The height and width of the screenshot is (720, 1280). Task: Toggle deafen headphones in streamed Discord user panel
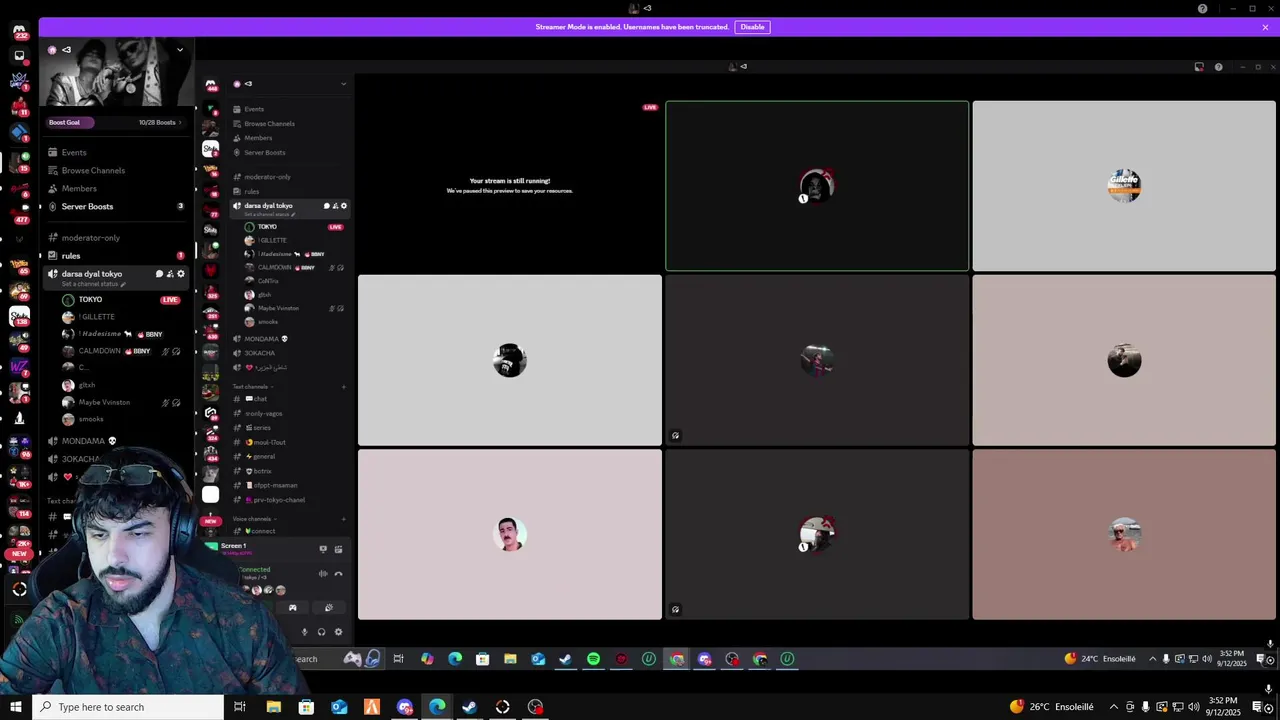pos(321,632)
